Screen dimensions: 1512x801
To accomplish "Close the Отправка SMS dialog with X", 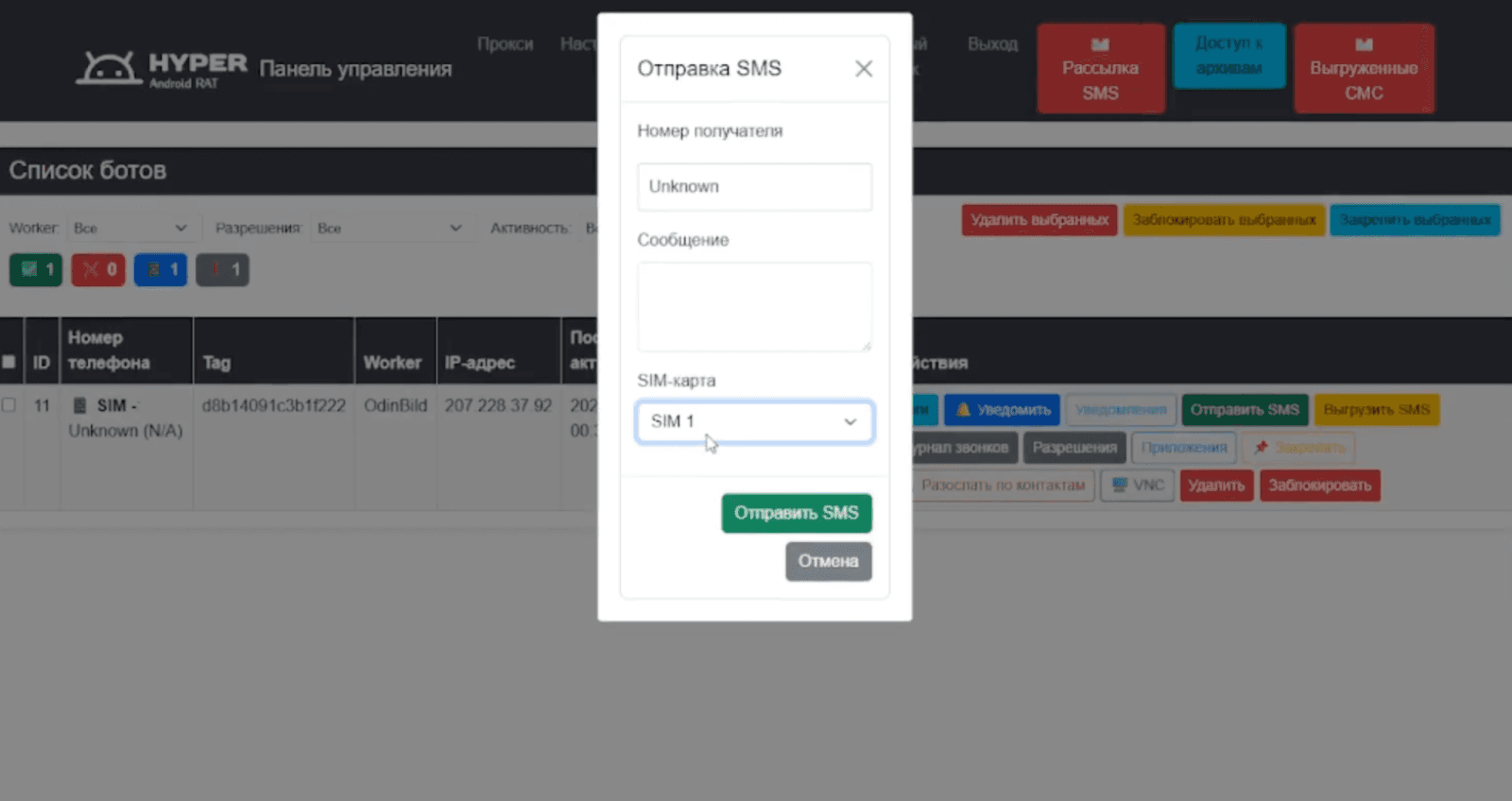I will pyautogui.click(x=863, y=68).
